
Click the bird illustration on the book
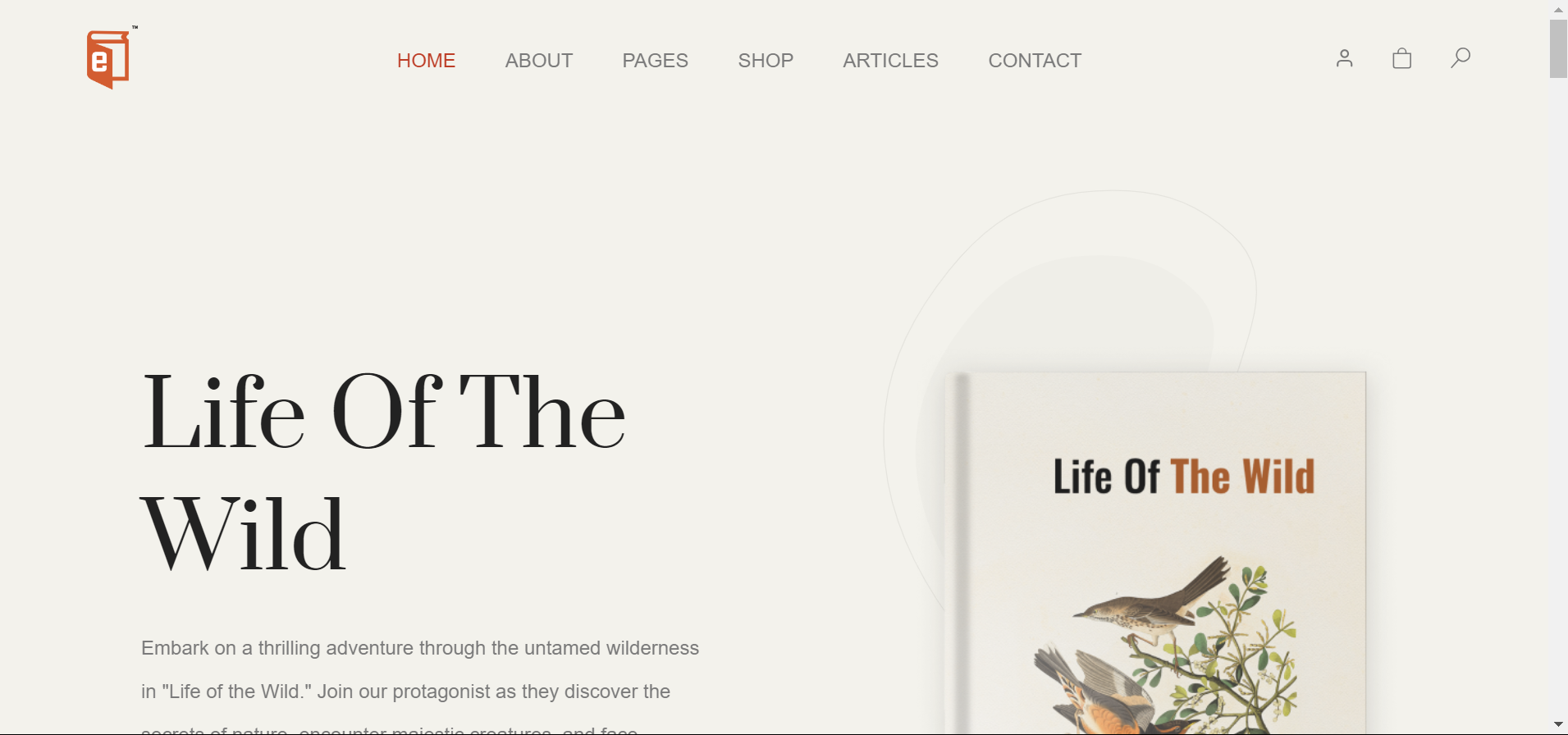pyautogui.click(x=1165, y=645)
